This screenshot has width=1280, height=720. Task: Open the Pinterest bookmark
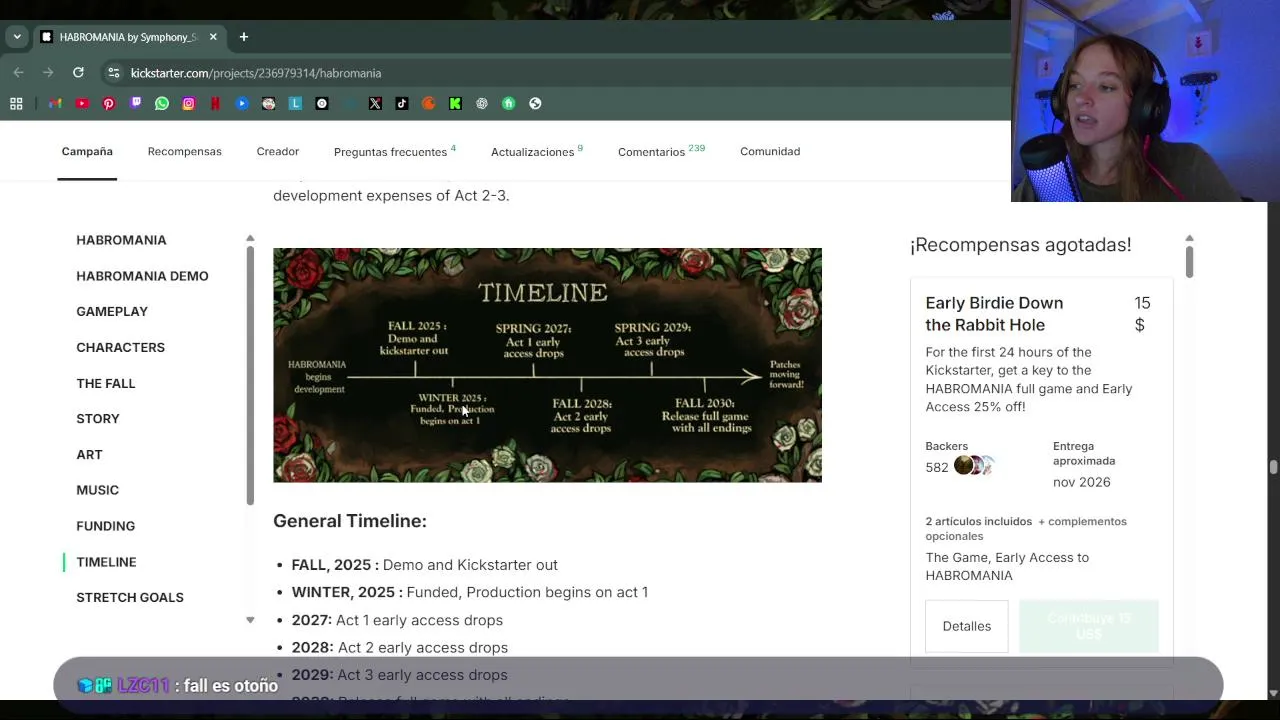[109, 103]
